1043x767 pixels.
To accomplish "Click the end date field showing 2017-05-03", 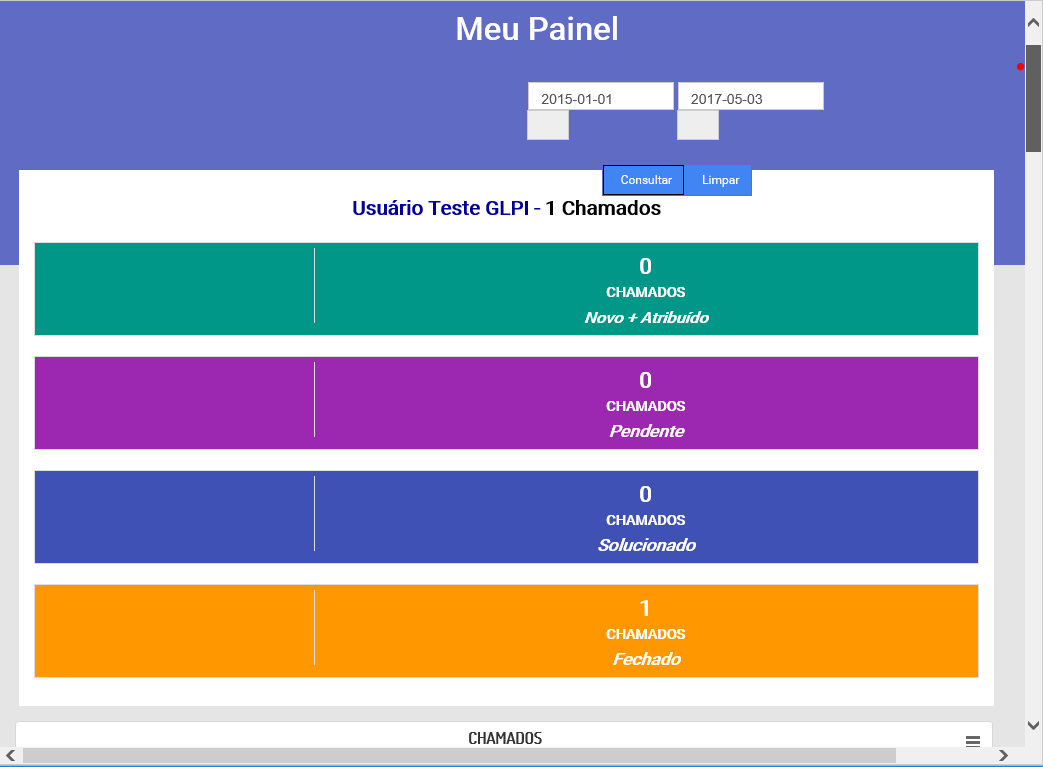I will (750, 97).
